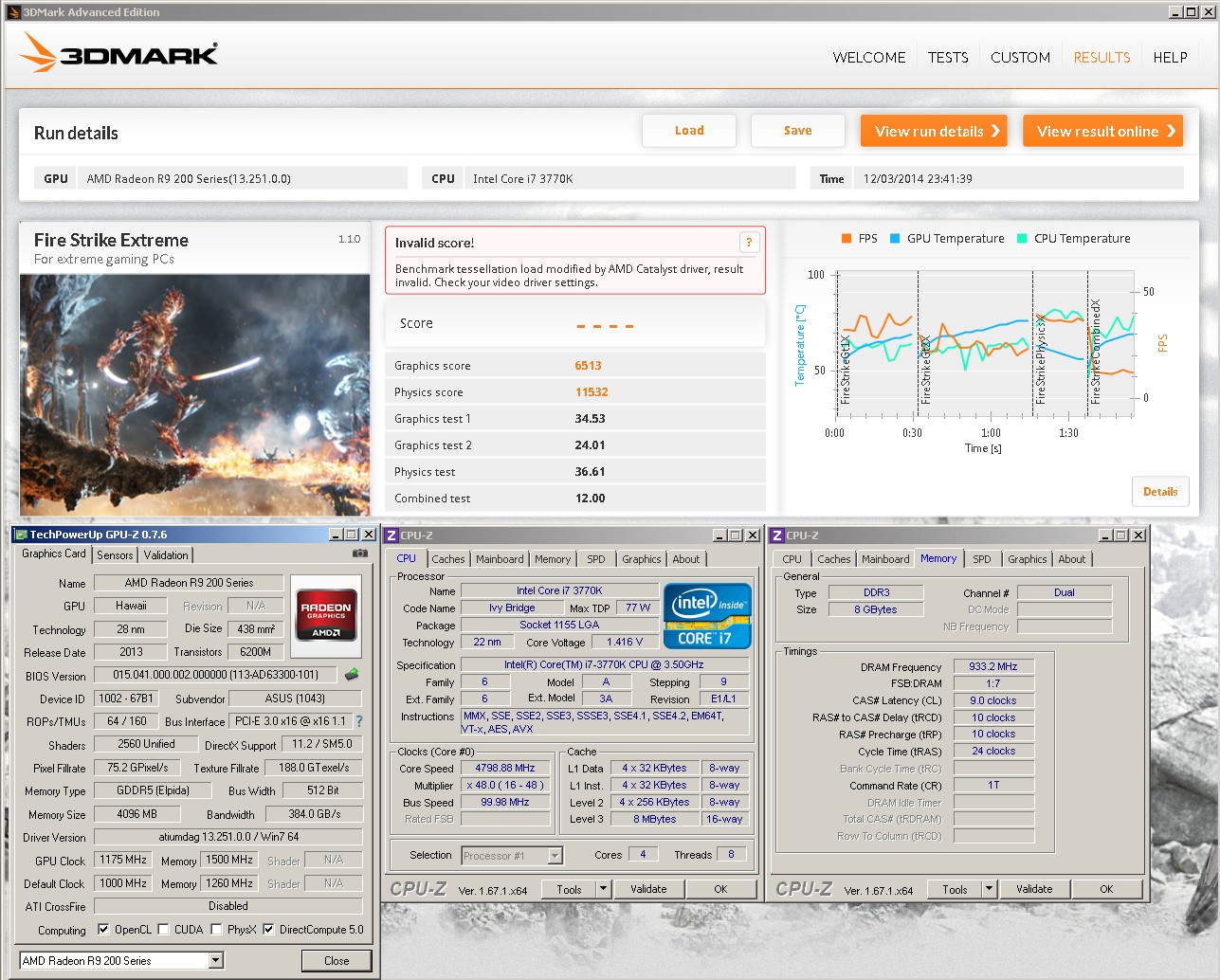This screenshot has width=1220, height=980.
Task: Click the 3DMark logo
Action: pos(119,53)
